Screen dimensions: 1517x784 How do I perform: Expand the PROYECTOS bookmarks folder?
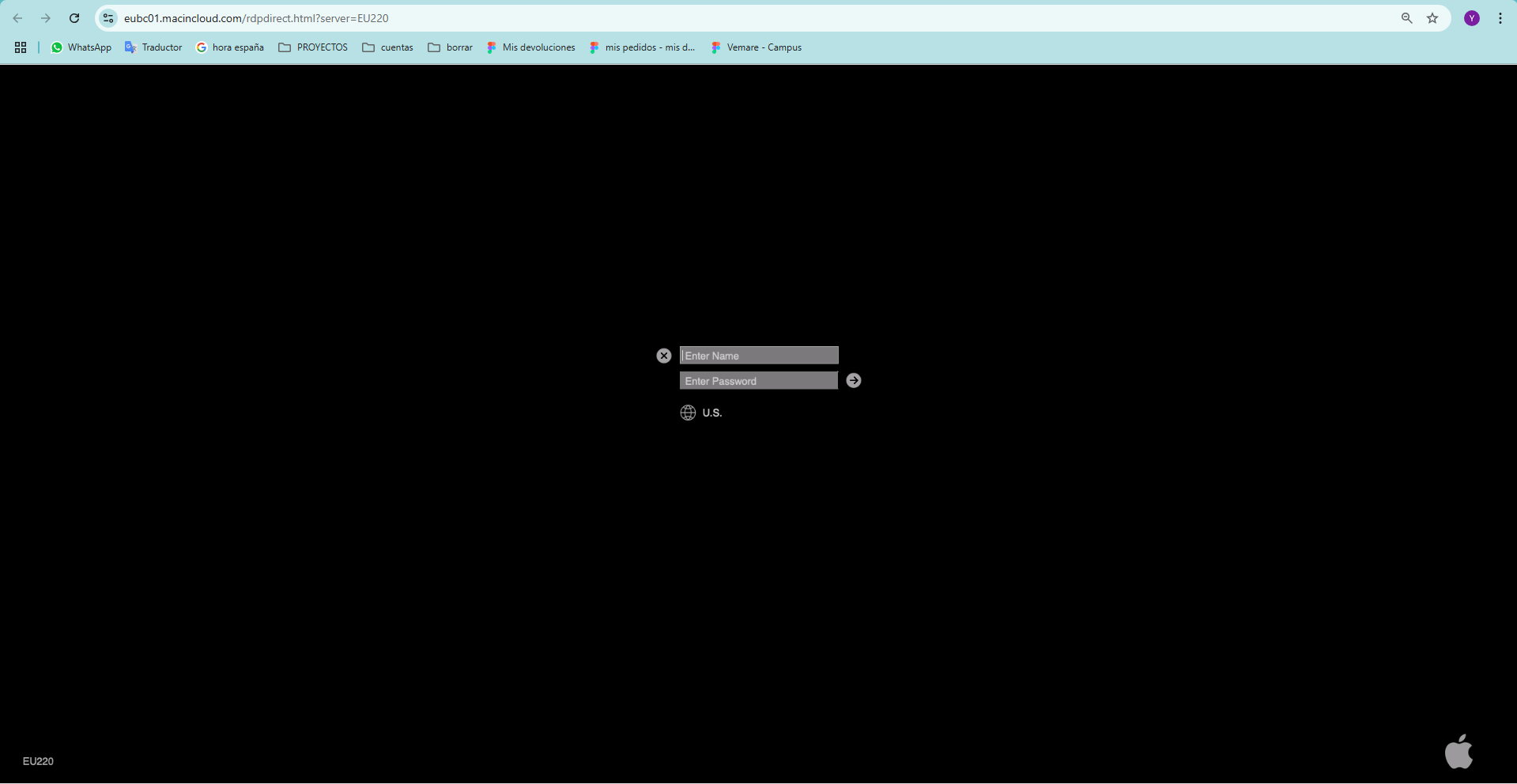313,47
